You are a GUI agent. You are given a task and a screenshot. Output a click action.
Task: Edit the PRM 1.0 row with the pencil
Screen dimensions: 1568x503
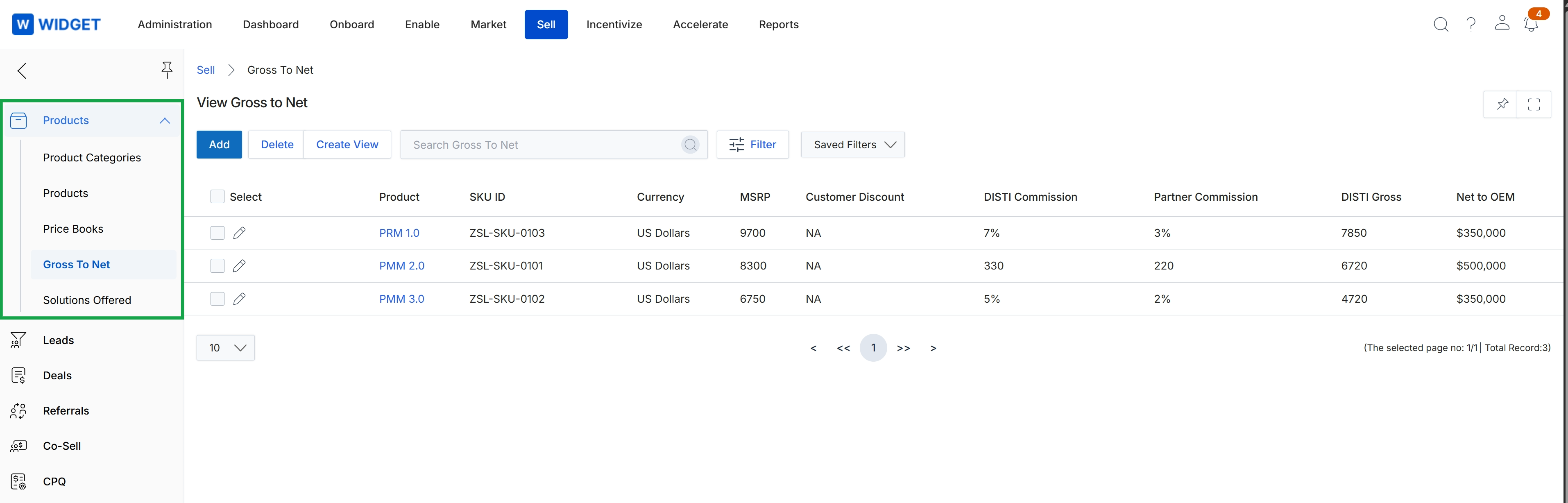click(239, 233)
